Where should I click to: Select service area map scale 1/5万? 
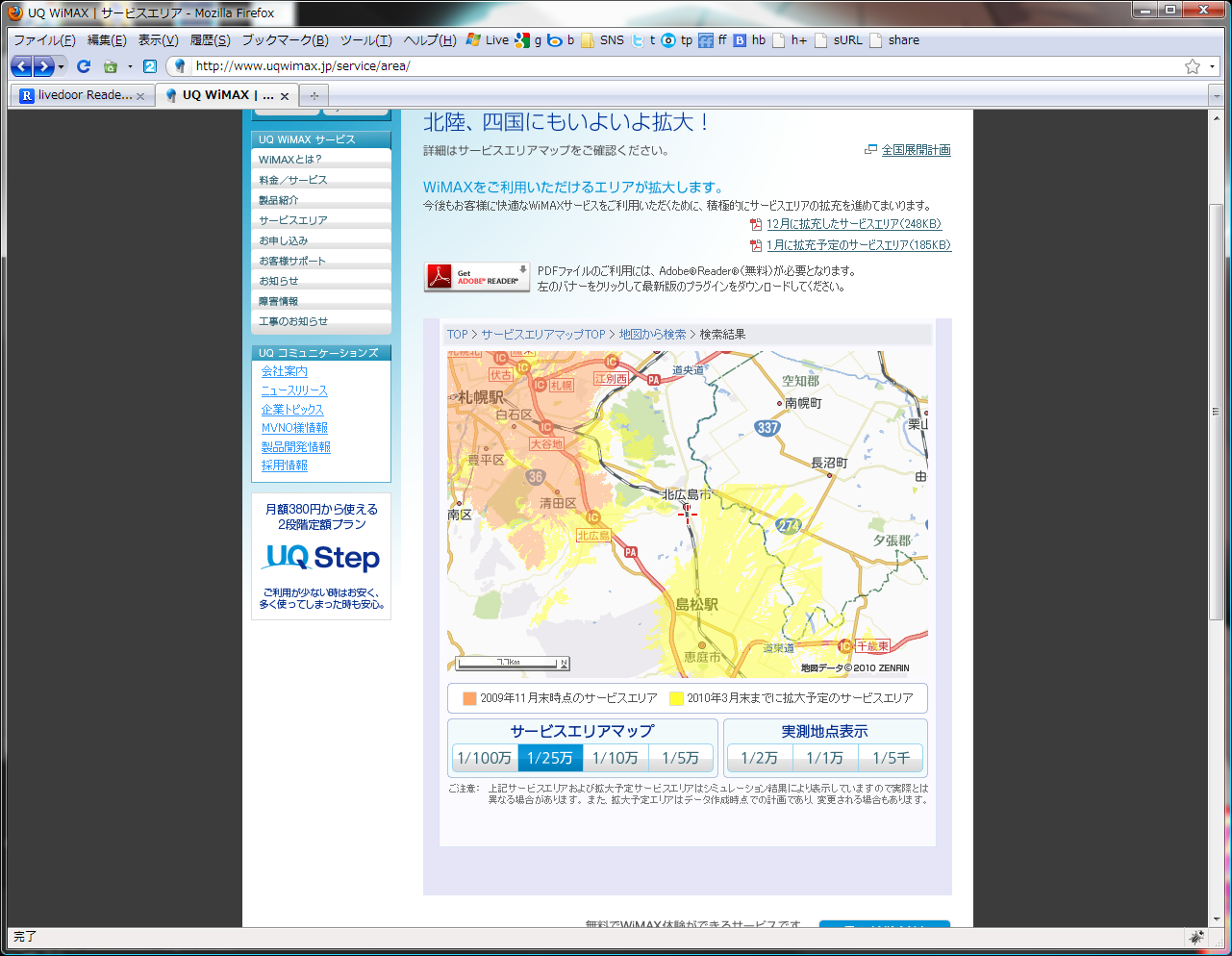(x=681, y=758)
